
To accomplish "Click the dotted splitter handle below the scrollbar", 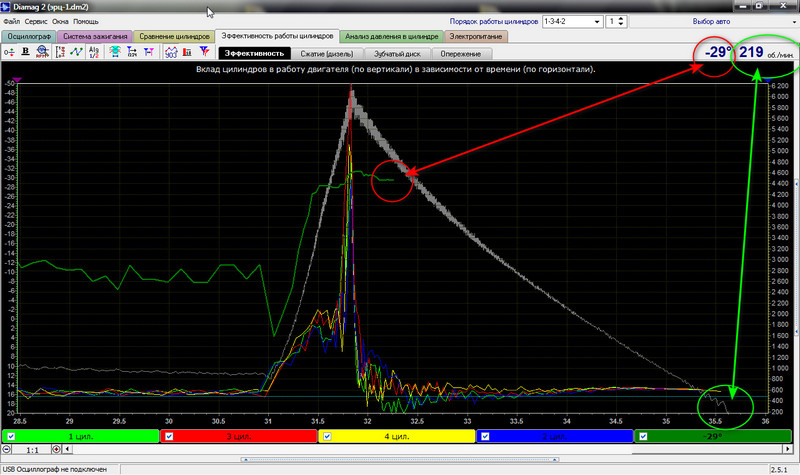I will (x=400, y=459).
